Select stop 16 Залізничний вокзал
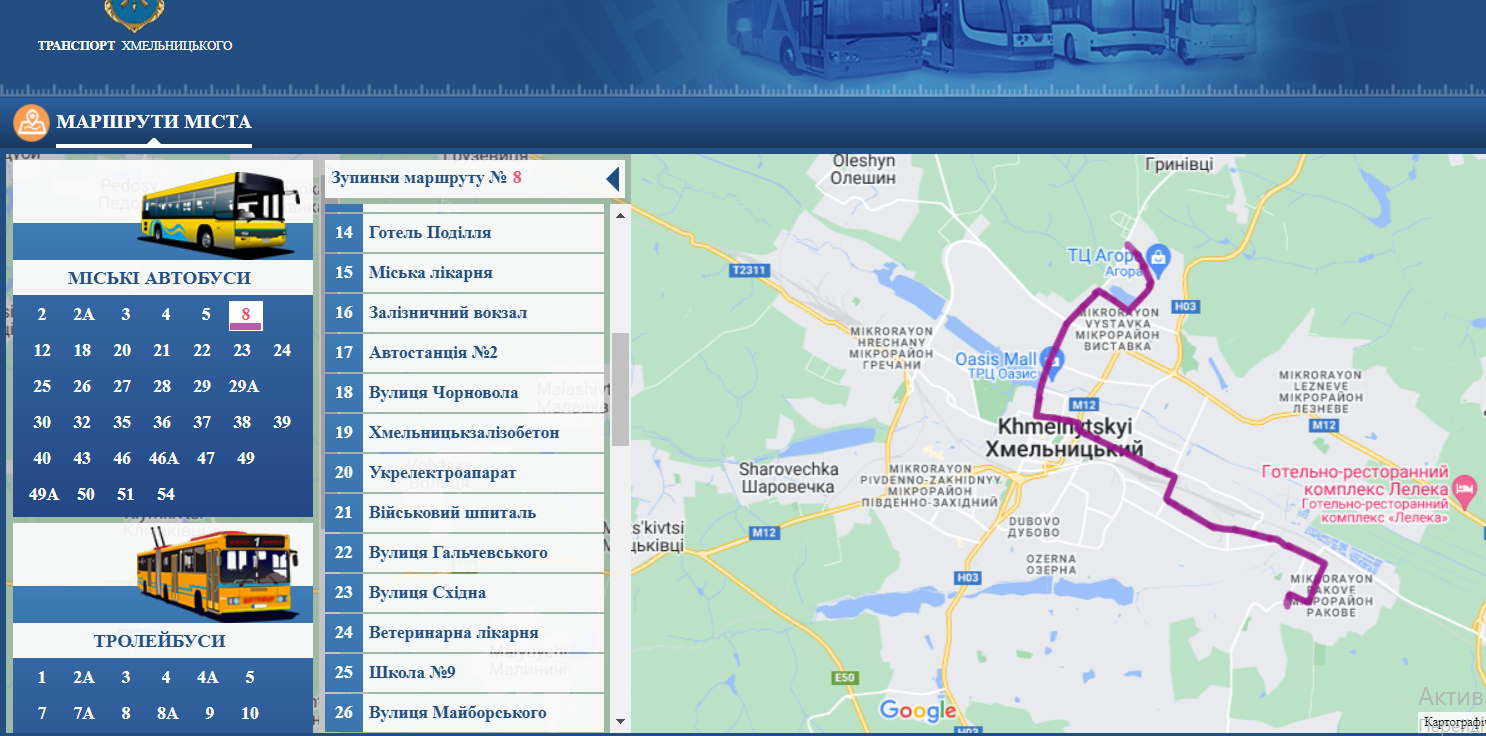Screen dimensions: 1486x736 (447, 313)
